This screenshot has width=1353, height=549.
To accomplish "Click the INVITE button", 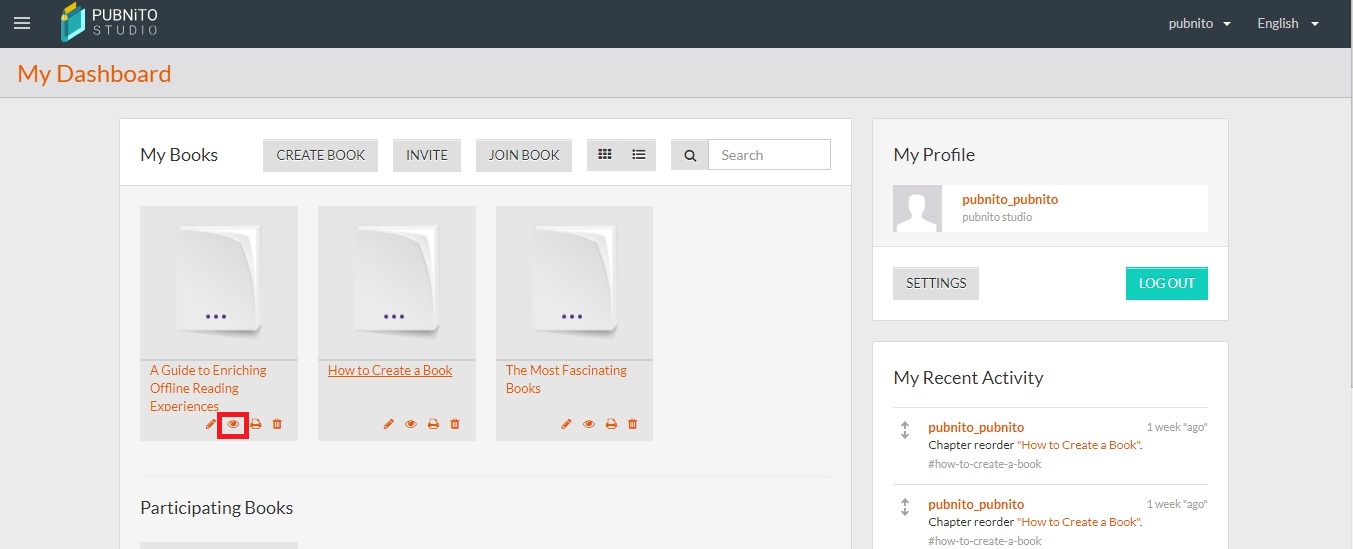I will point(427,155).
